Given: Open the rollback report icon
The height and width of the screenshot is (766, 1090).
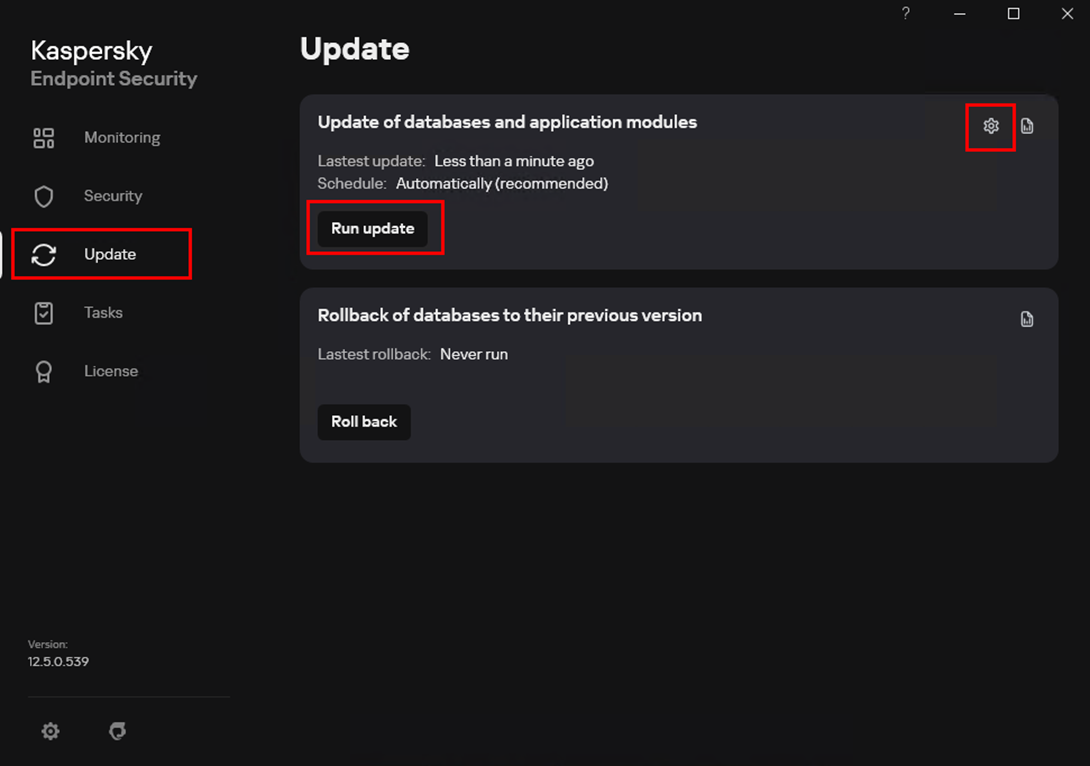Looking at the screenshot, I should pos(1027,319).
